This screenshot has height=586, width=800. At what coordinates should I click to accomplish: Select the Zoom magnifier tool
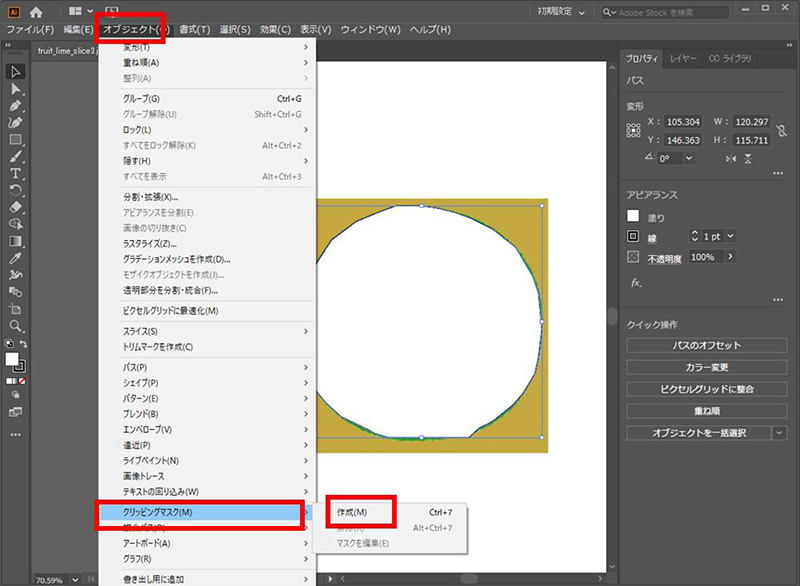pos(16,326)
